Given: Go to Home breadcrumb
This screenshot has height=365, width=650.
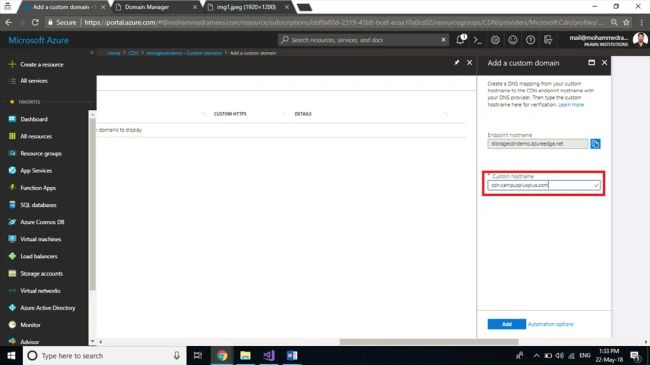Looking at the screenshot, I should [x=114, y=53].
